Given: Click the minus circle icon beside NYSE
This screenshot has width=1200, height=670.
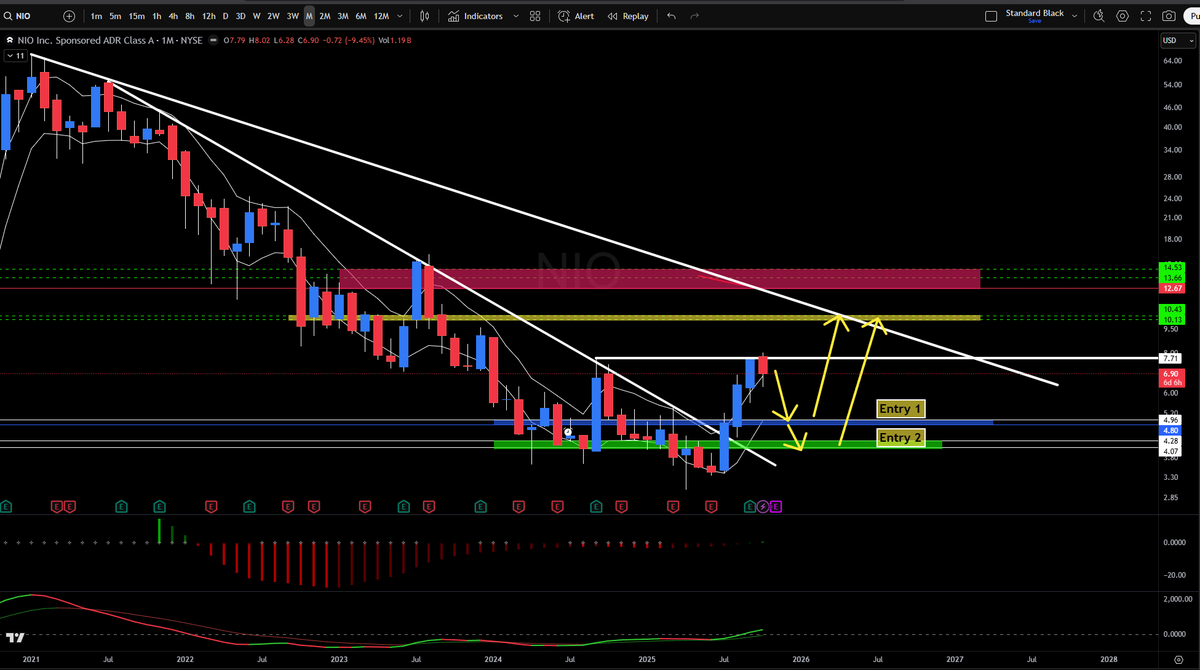Looking at the screenshot, I should 214,40.
